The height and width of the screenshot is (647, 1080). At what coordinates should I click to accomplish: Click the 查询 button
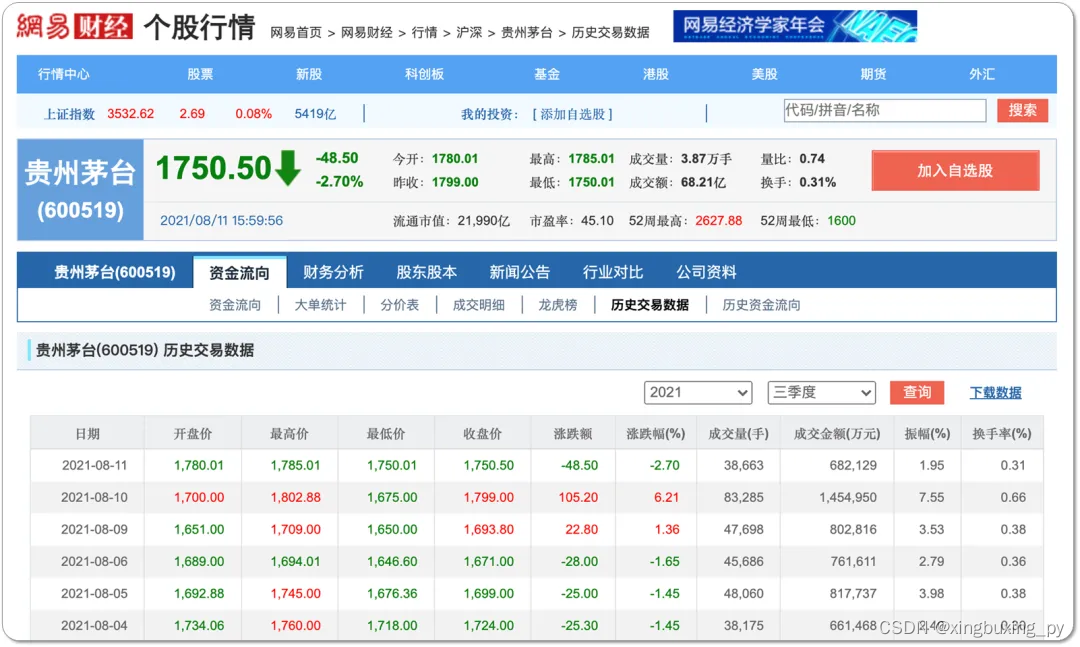[917, 393]
